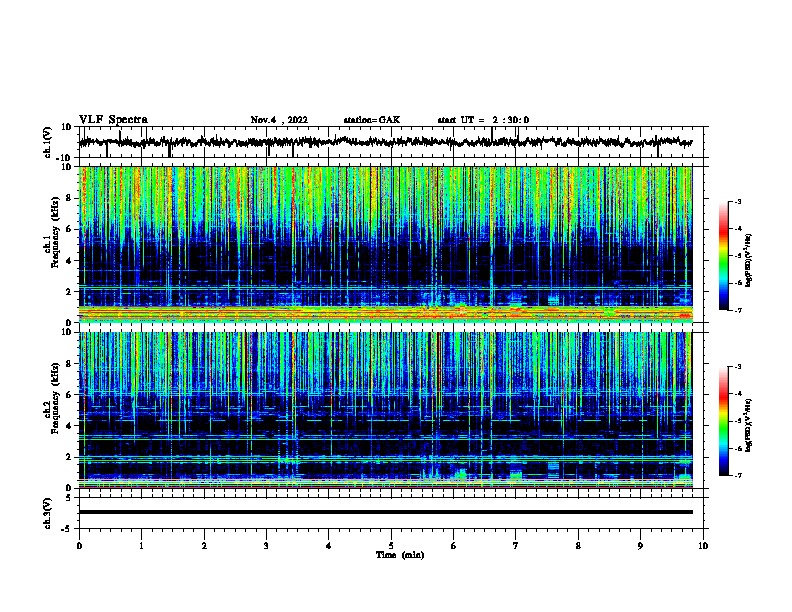The width and height of the screenshot is (792, 612).
Task: Click the "-3" label on ch.1 color scale
Action: coord(737,201)
